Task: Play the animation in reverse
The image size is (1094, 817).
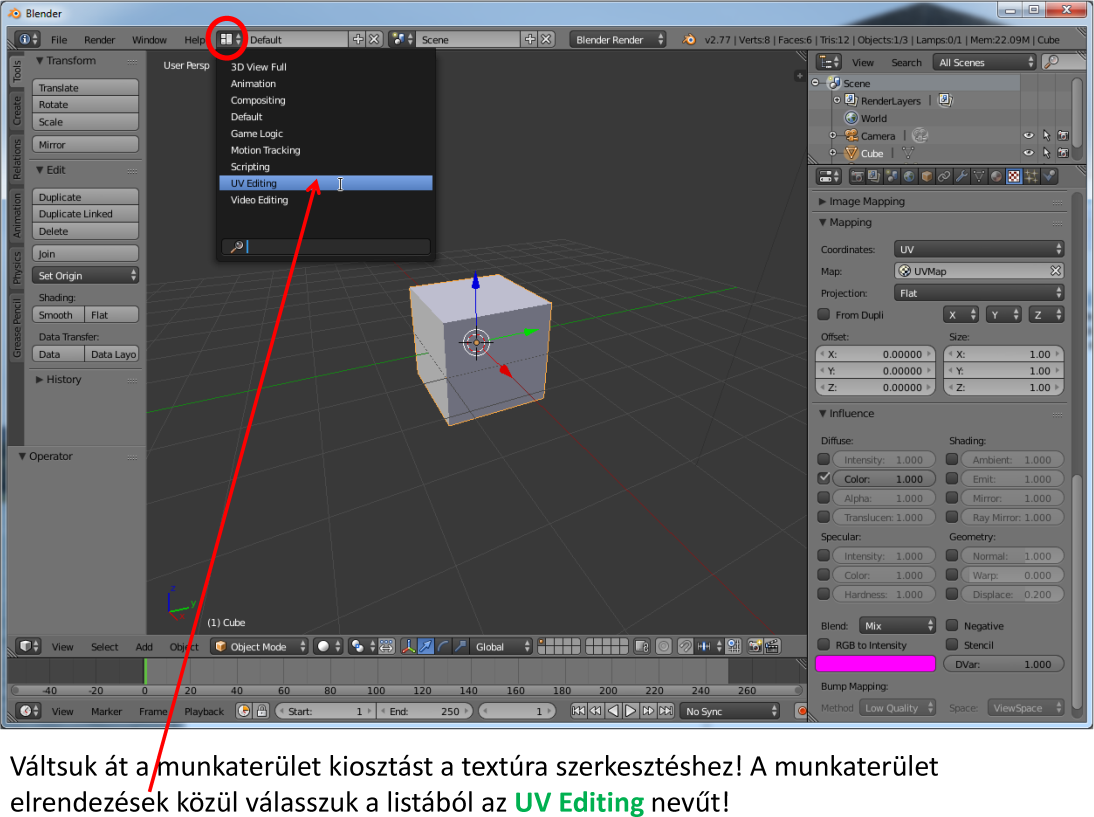Action: coord(613,711)
